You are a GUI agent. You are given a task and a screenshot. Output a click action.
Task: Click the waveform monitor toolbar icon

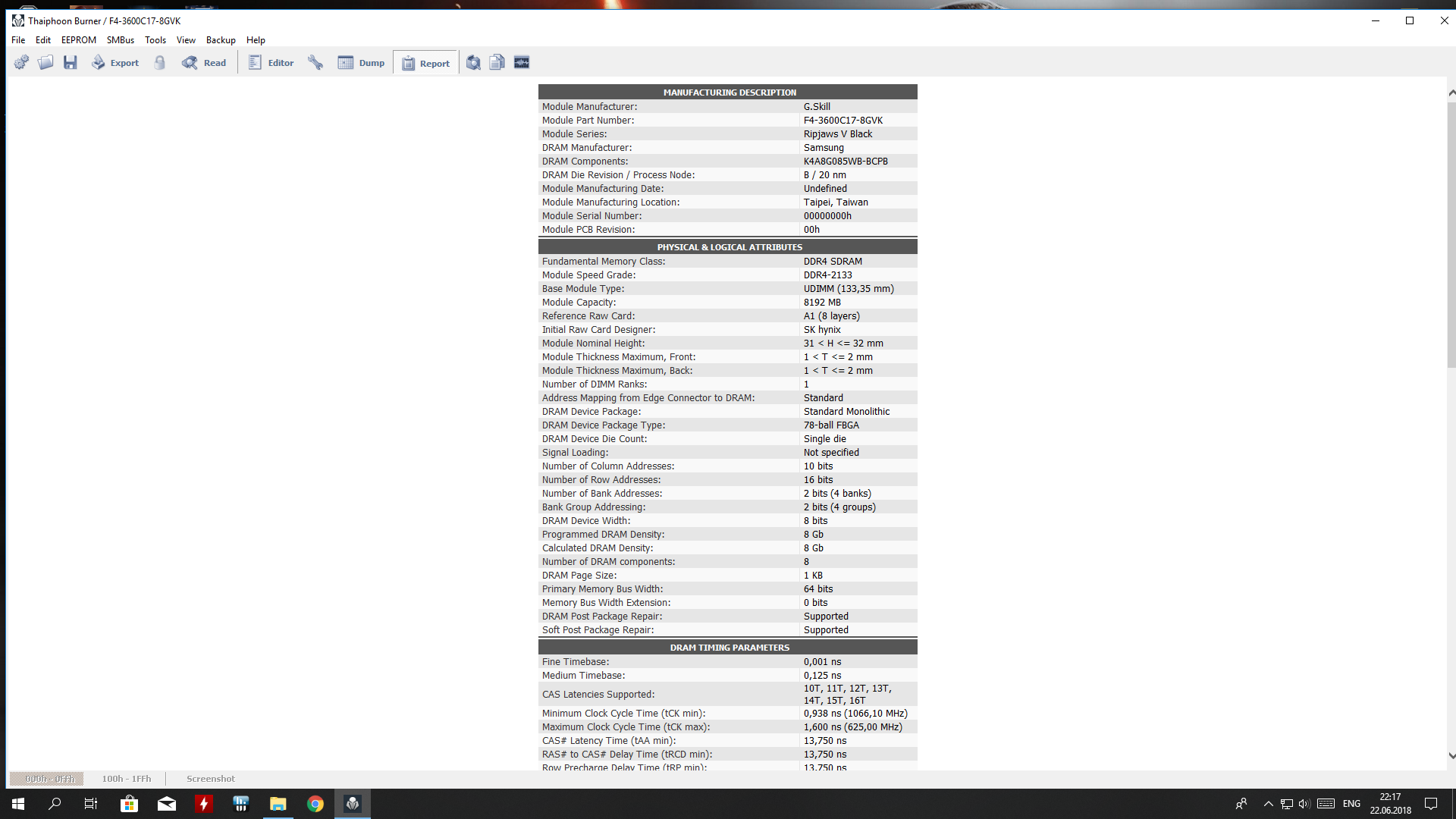pos(522,63)
